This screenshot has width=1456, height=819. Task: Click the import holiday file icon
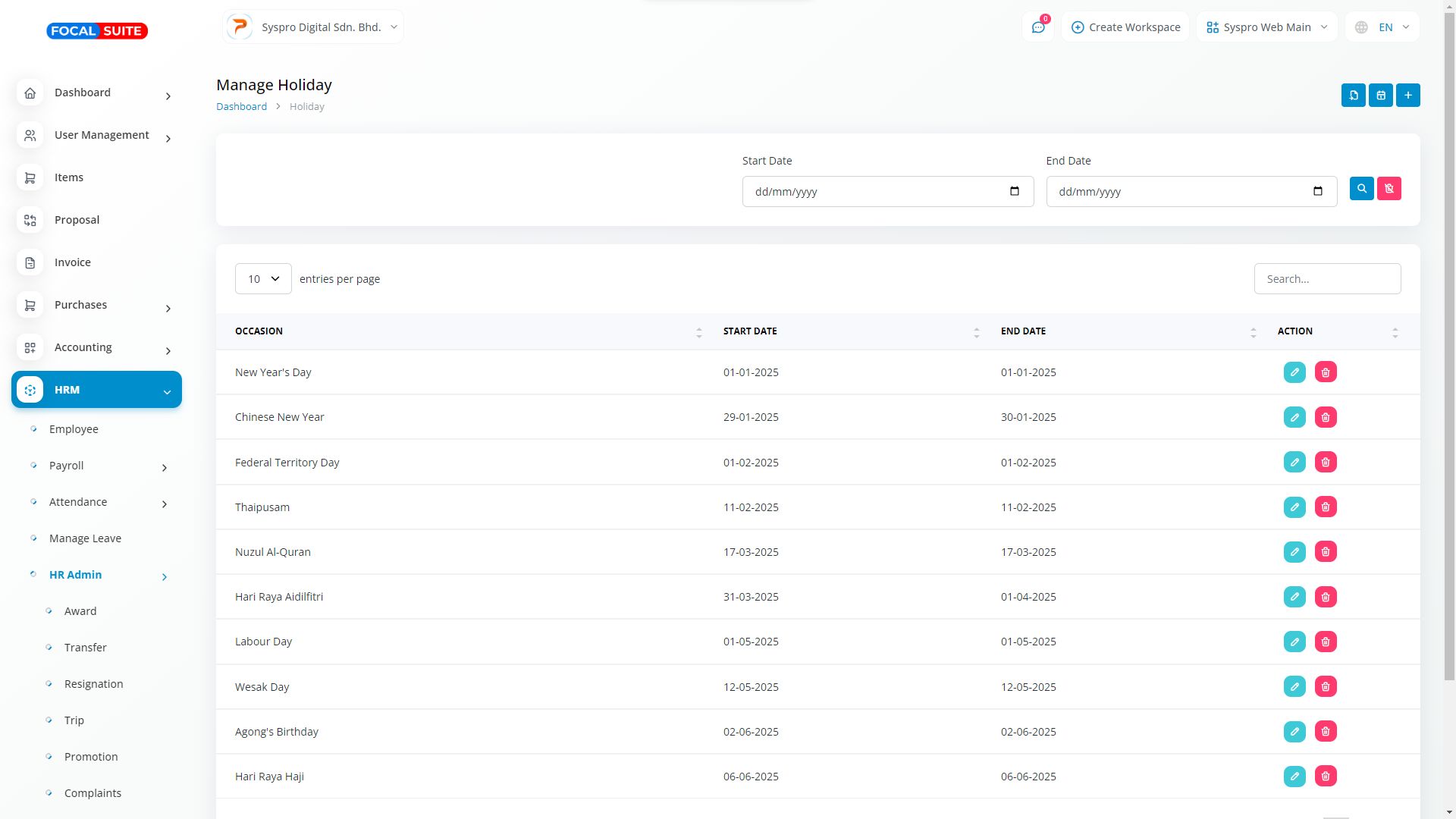[1353, 96]
